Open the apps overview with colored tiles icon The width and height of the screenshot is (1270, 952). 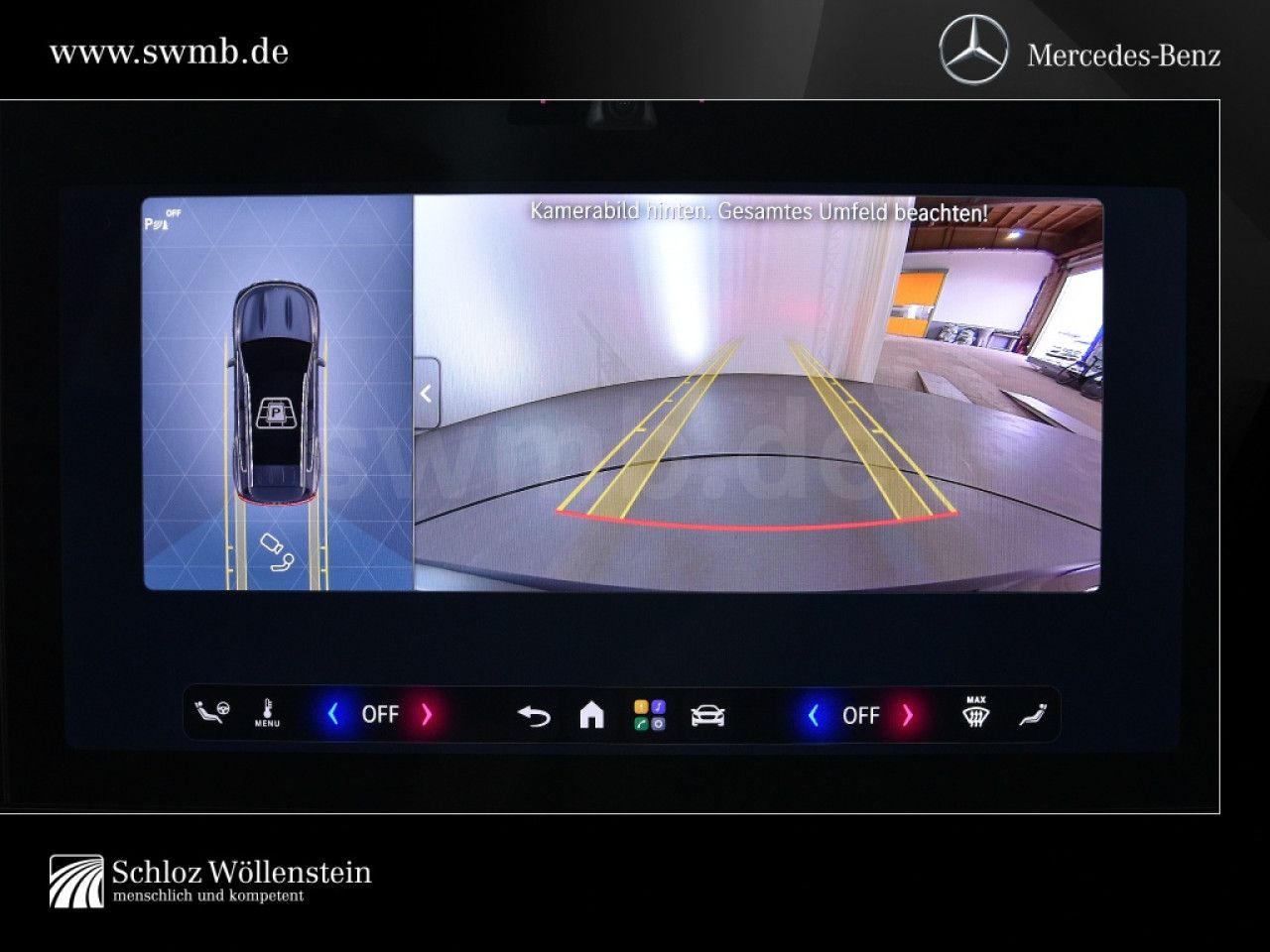650,715
